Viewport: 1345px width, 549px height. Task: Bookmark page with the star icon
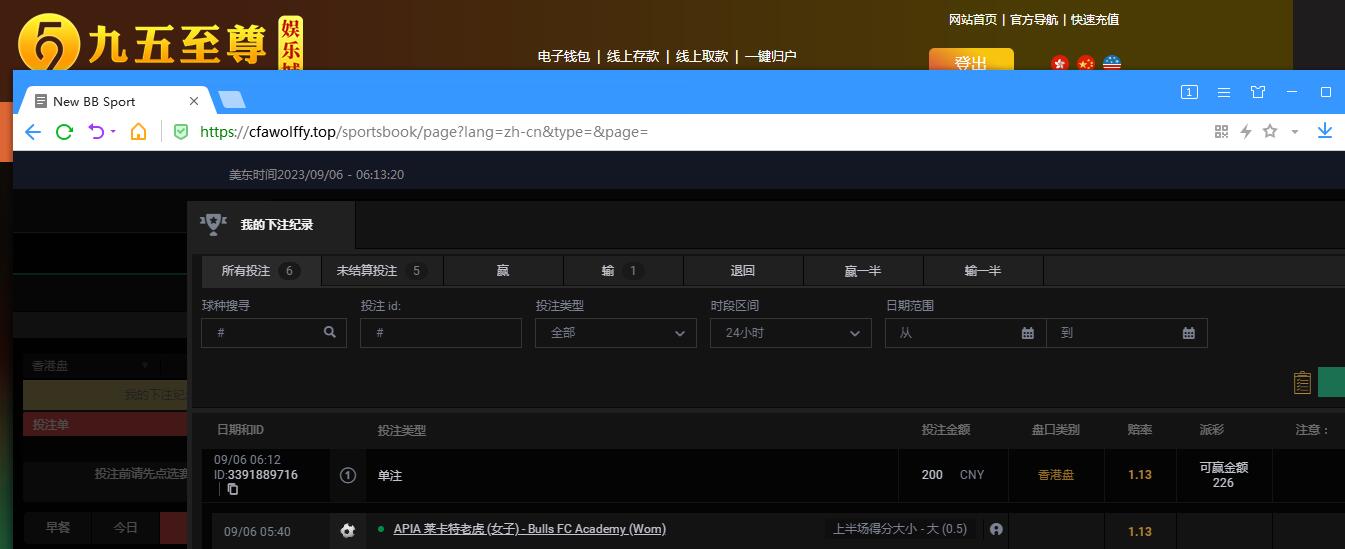tap(1270, 131)
